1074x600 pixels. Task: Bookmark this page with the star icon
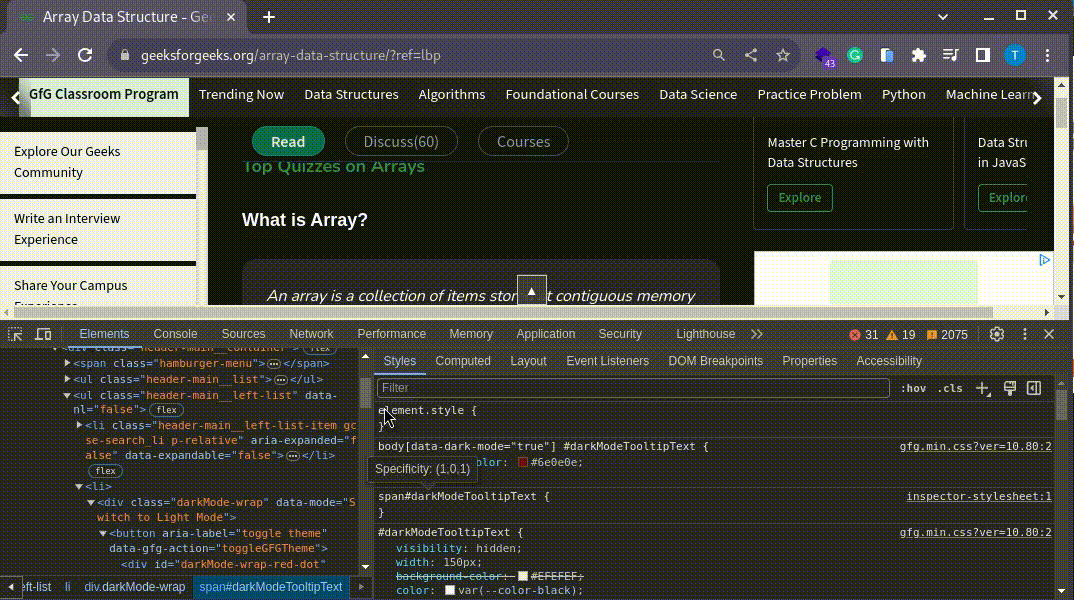[x=783, y=55]
